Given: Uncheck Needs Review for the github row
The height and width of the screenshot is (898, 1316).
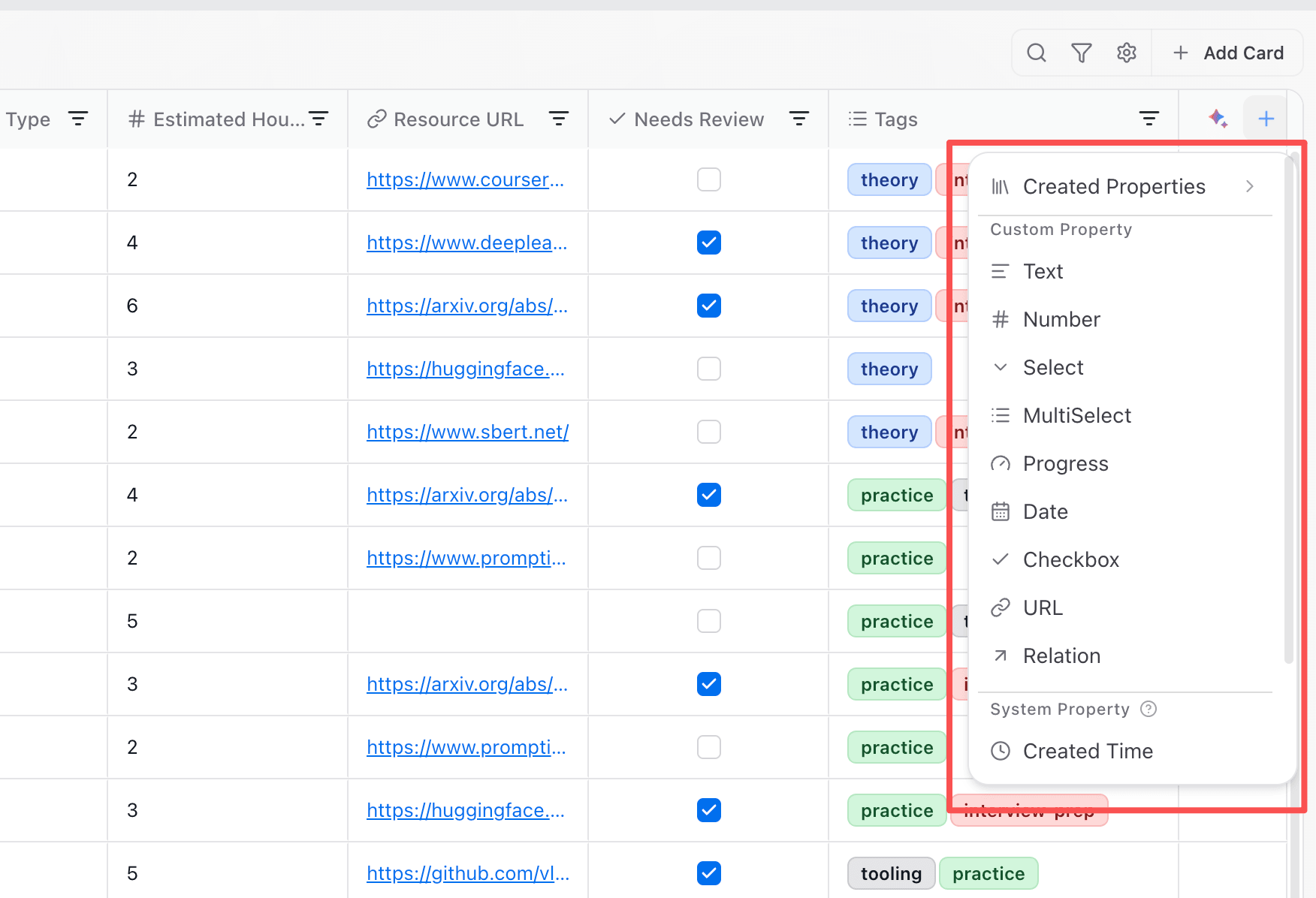Looking at the screenshot, I should point(709,873).
